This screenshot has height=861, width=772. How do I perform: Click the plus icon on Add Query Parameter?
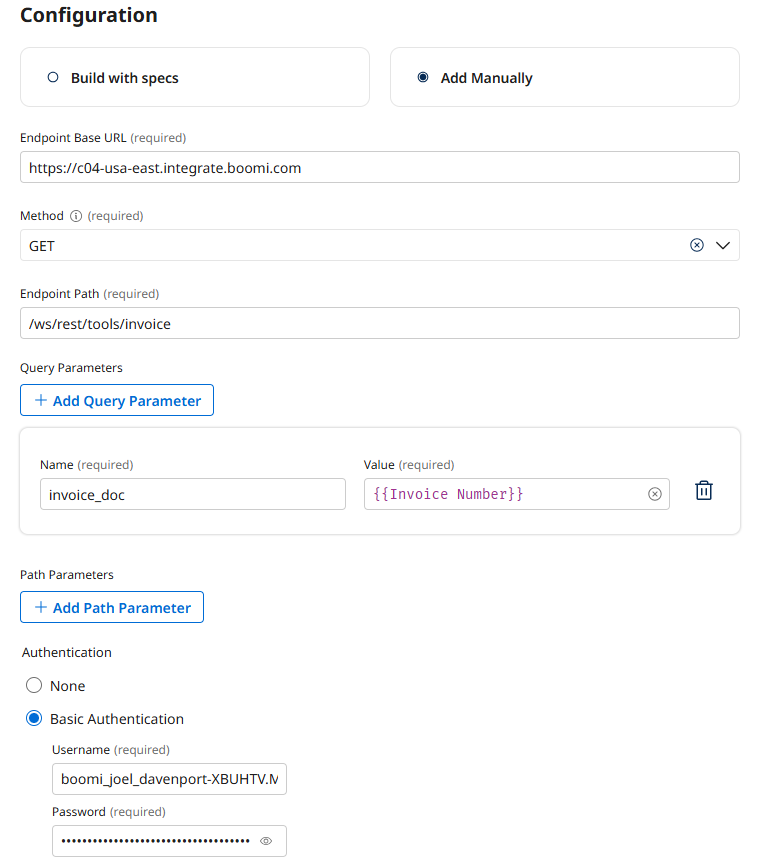tap(39, 400)
